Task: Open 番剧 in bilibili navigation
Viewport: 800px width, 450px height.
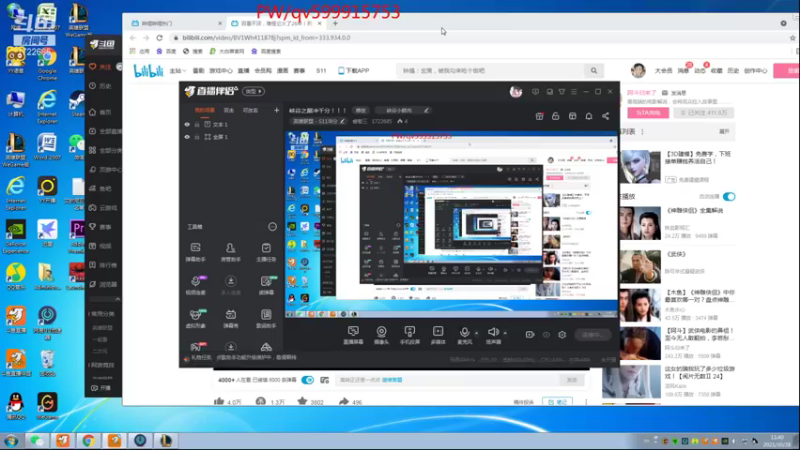Action: pyautogui.click(x=198, y=71)
